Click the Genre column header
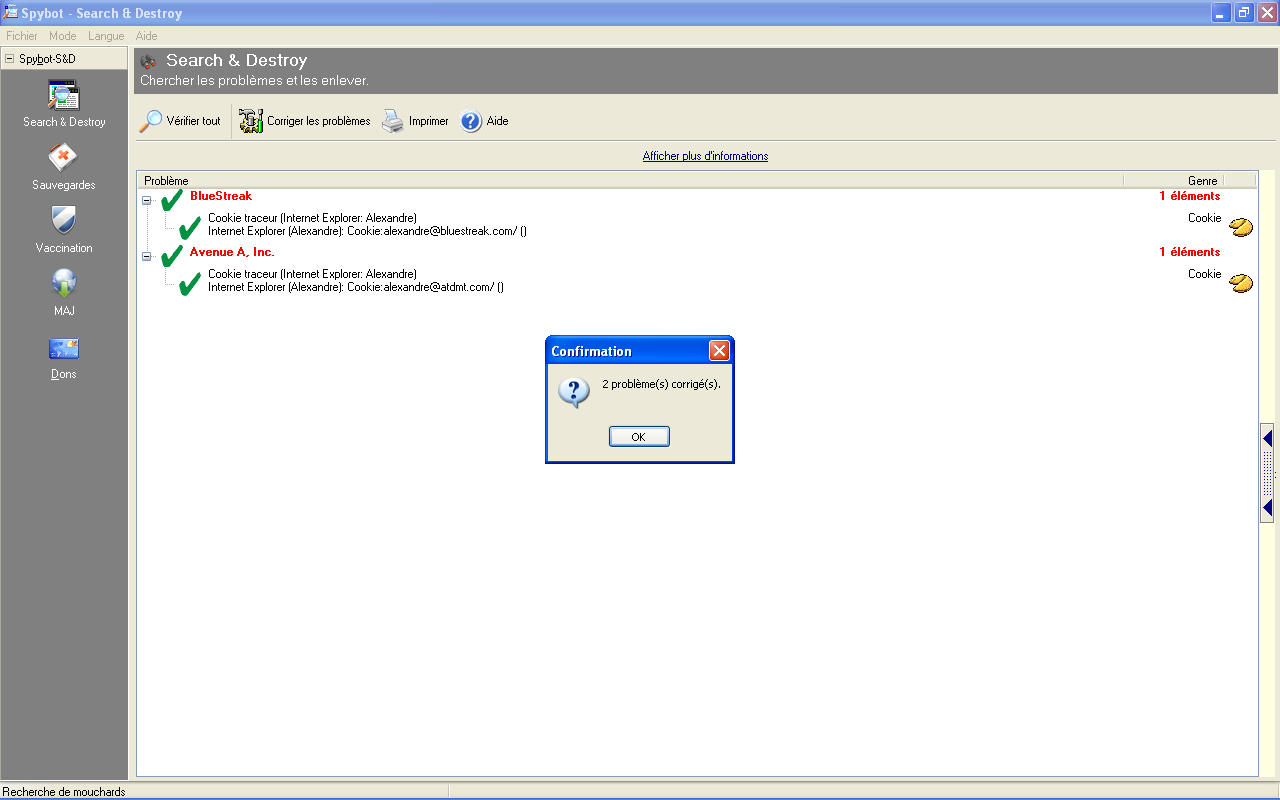 coord(1173,181)
